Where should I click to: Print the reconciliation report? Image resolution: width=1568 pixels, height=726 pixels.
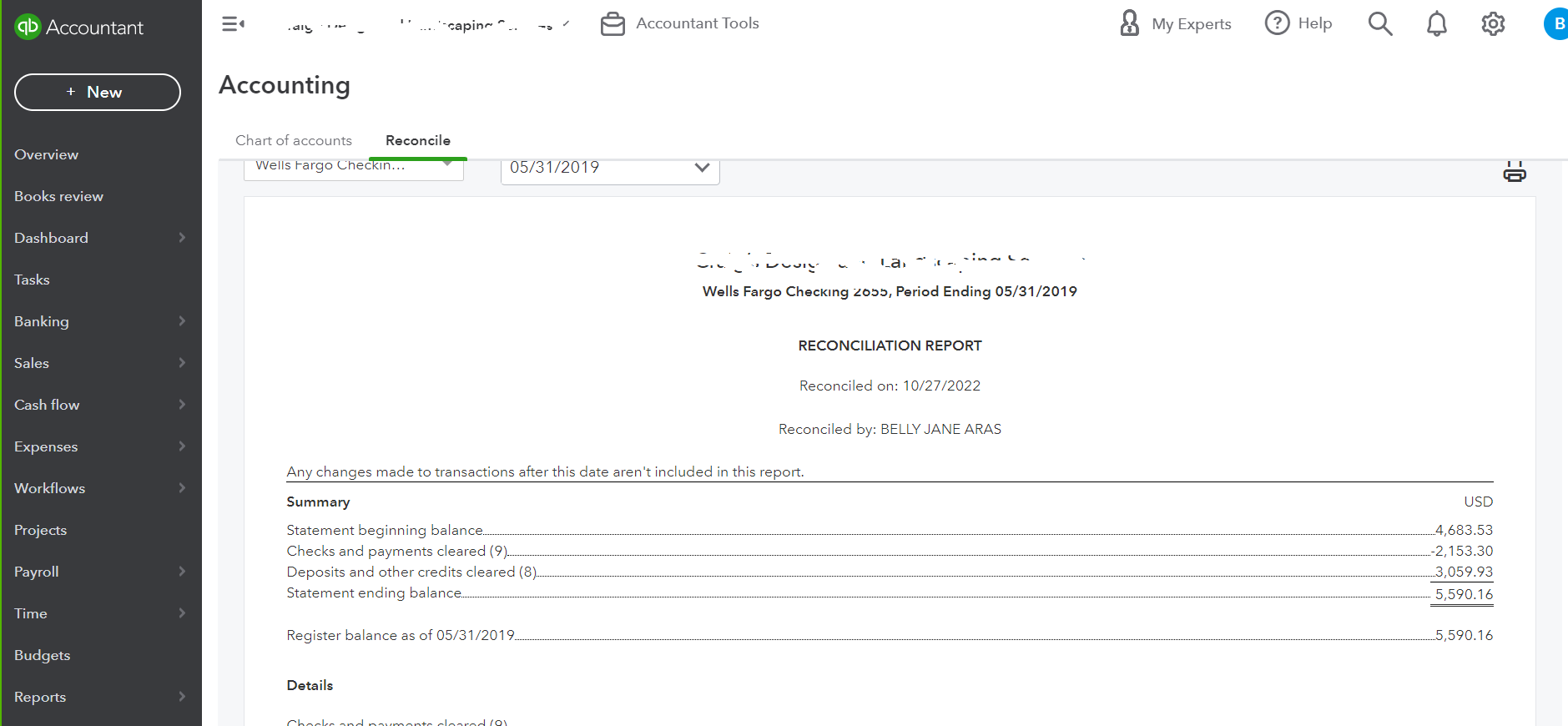click(x=1515, y=172)
